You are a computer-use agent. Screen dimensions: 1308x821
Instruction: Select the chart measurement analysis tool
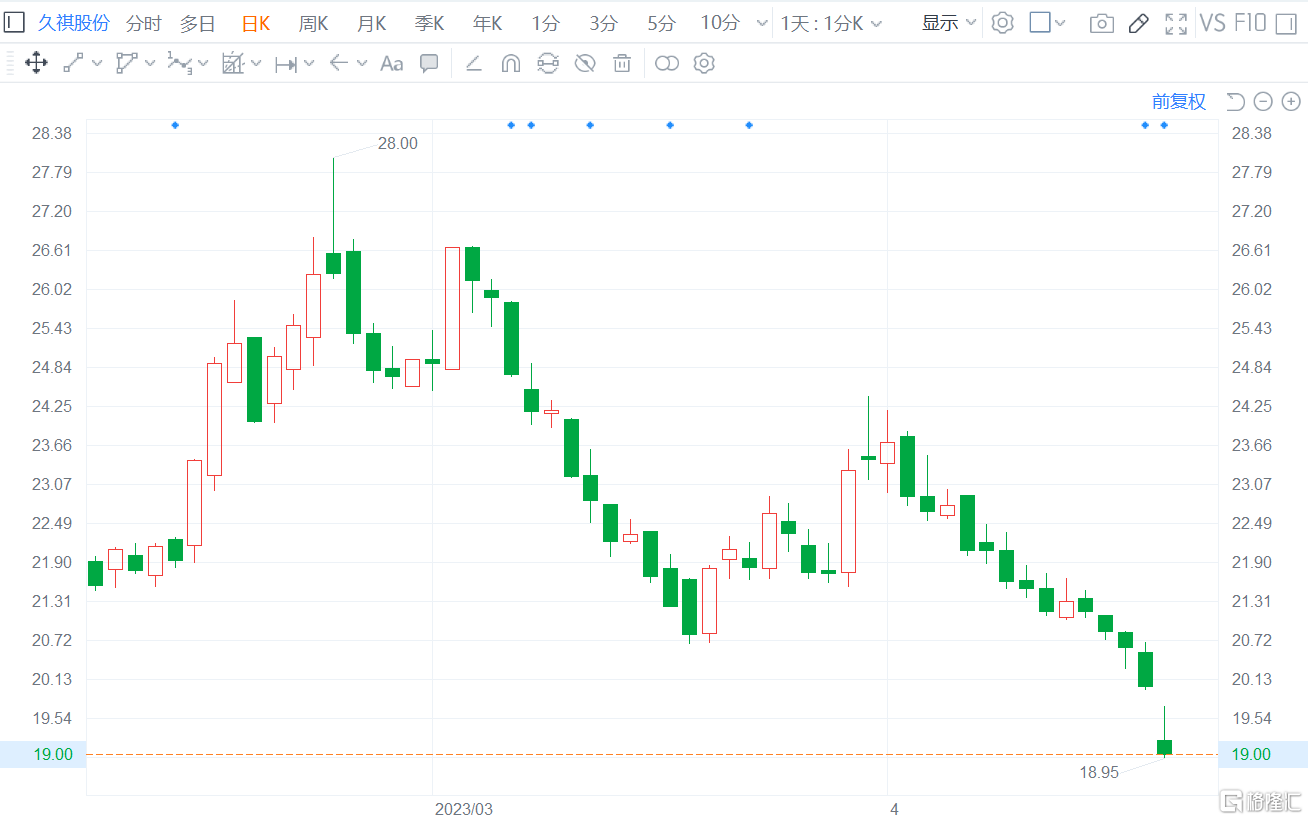(x=233, y=64)
